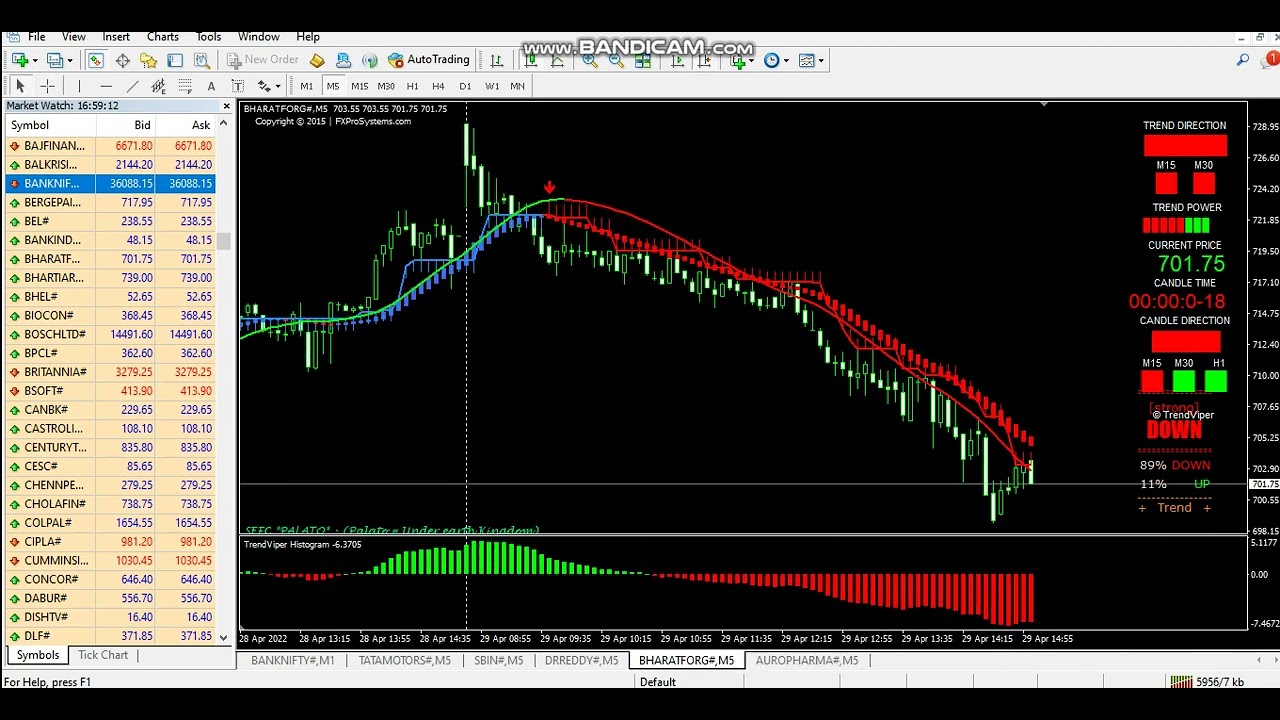Open the Signals broadcast icon
Screen dimensions: 1280x720
tap(370, 60)
